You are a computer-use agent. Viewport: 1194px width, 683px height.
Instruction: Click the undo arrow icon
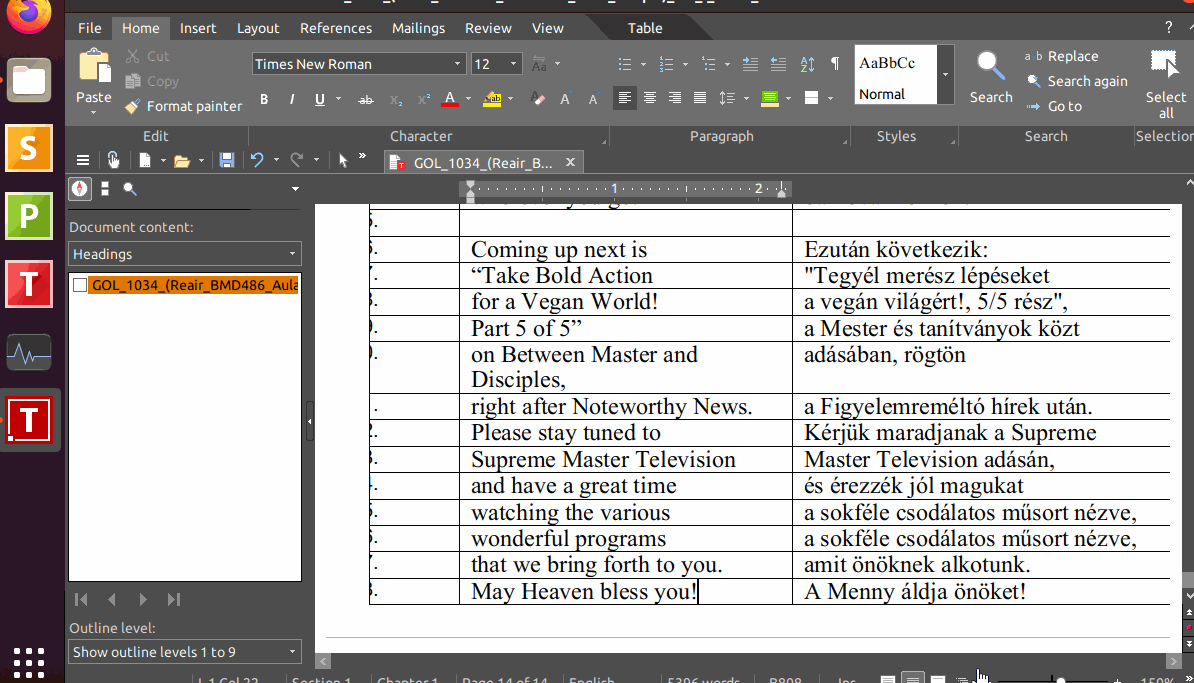click(257, 160)
